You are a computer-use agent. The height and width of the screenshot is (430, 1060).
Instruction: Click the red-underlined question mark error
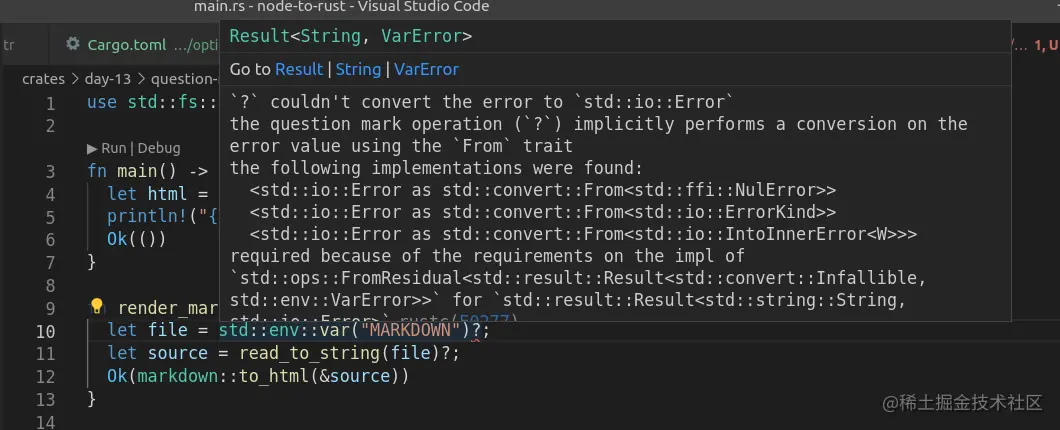pos(475,331)
